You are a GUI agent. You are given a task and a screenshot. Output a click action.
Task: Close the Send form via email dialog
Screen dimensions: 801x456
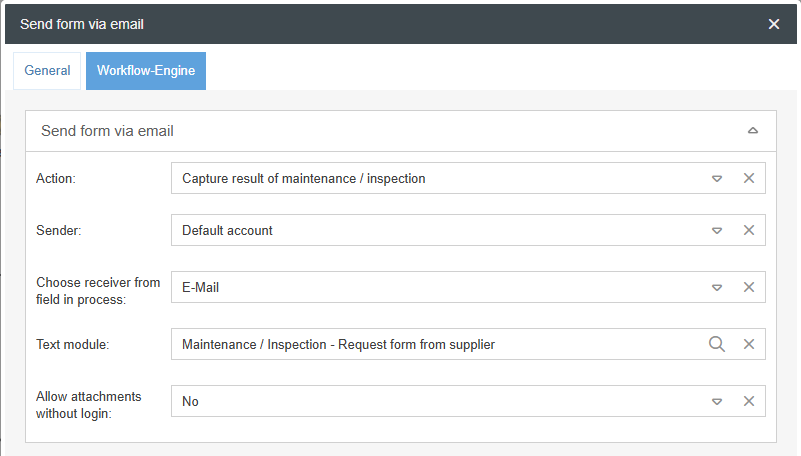point(774,24)
